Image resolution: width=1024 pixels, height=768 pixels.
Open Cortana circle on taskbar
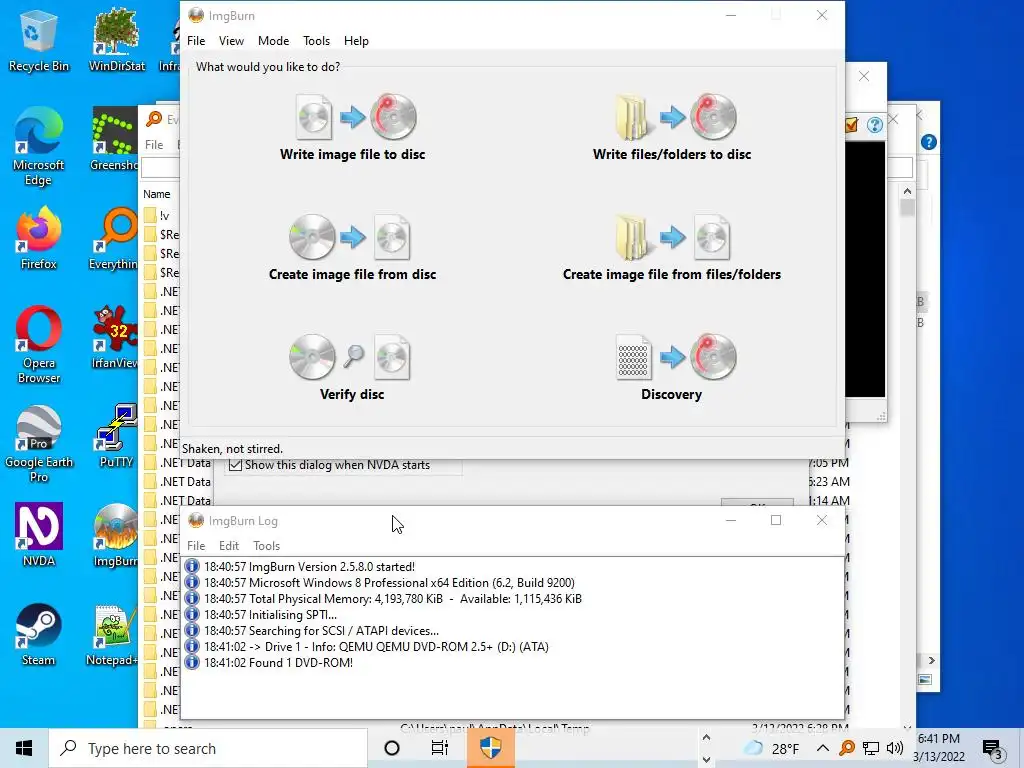click(392, 748)
